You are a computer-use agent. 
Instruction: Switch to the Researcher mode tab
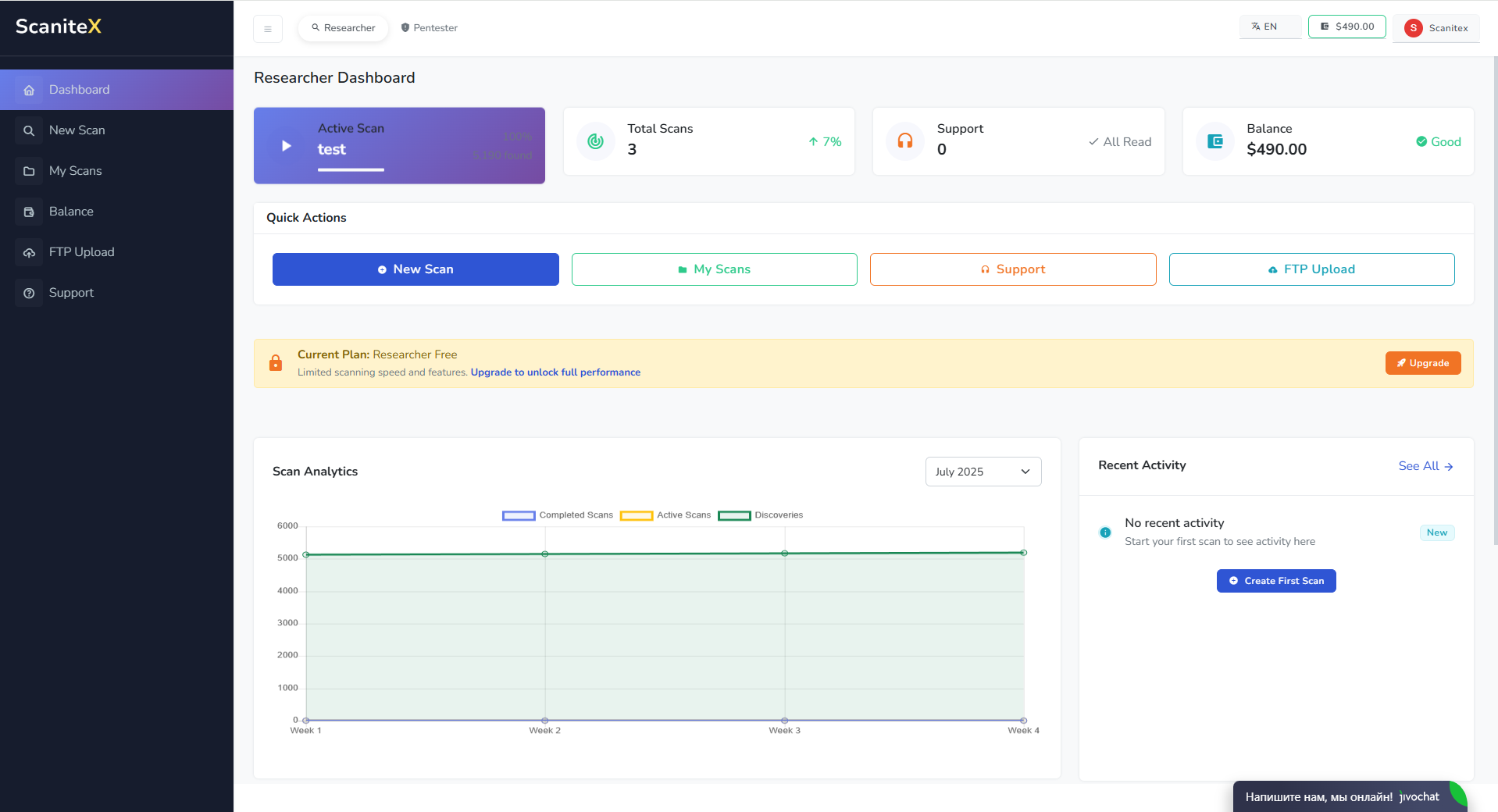[x=343, y=28]
